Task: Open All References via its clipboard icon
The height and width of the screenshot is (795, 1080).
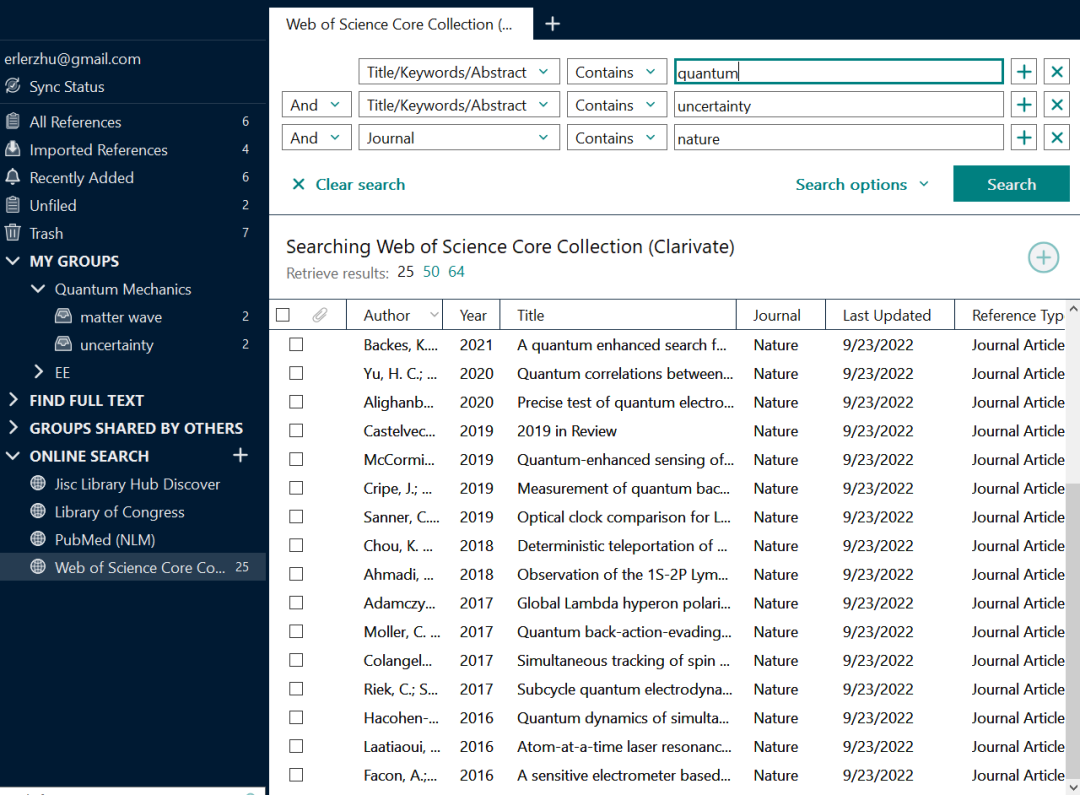Action: [12, 122]
